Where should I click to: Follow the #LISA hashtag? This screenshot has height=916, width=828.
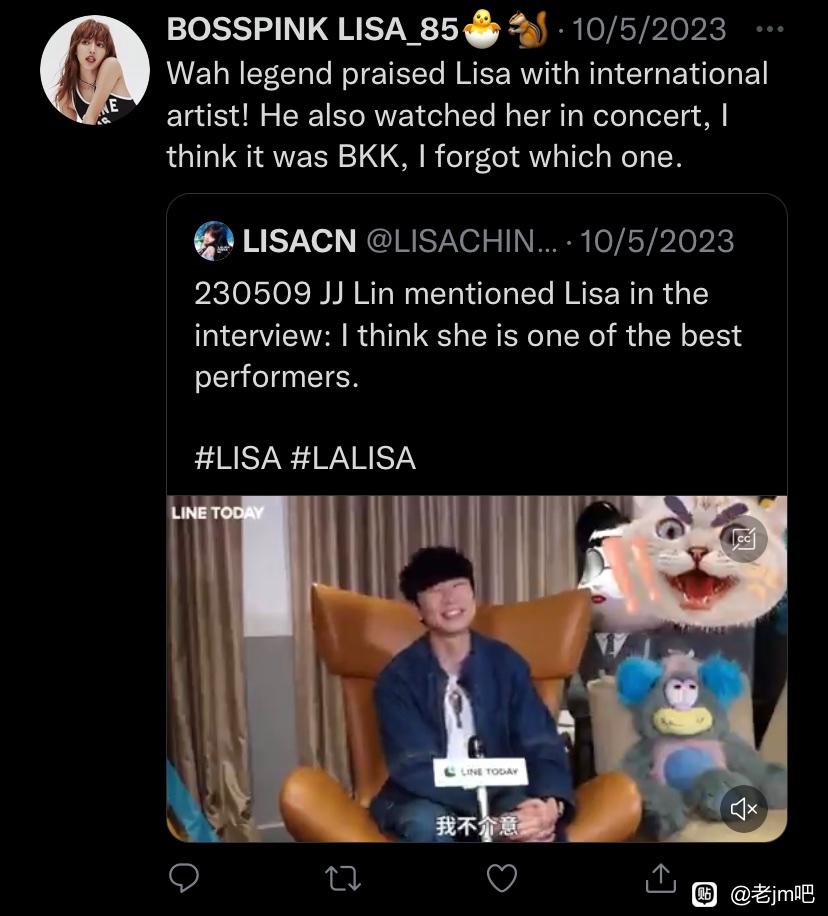[238, 458]
